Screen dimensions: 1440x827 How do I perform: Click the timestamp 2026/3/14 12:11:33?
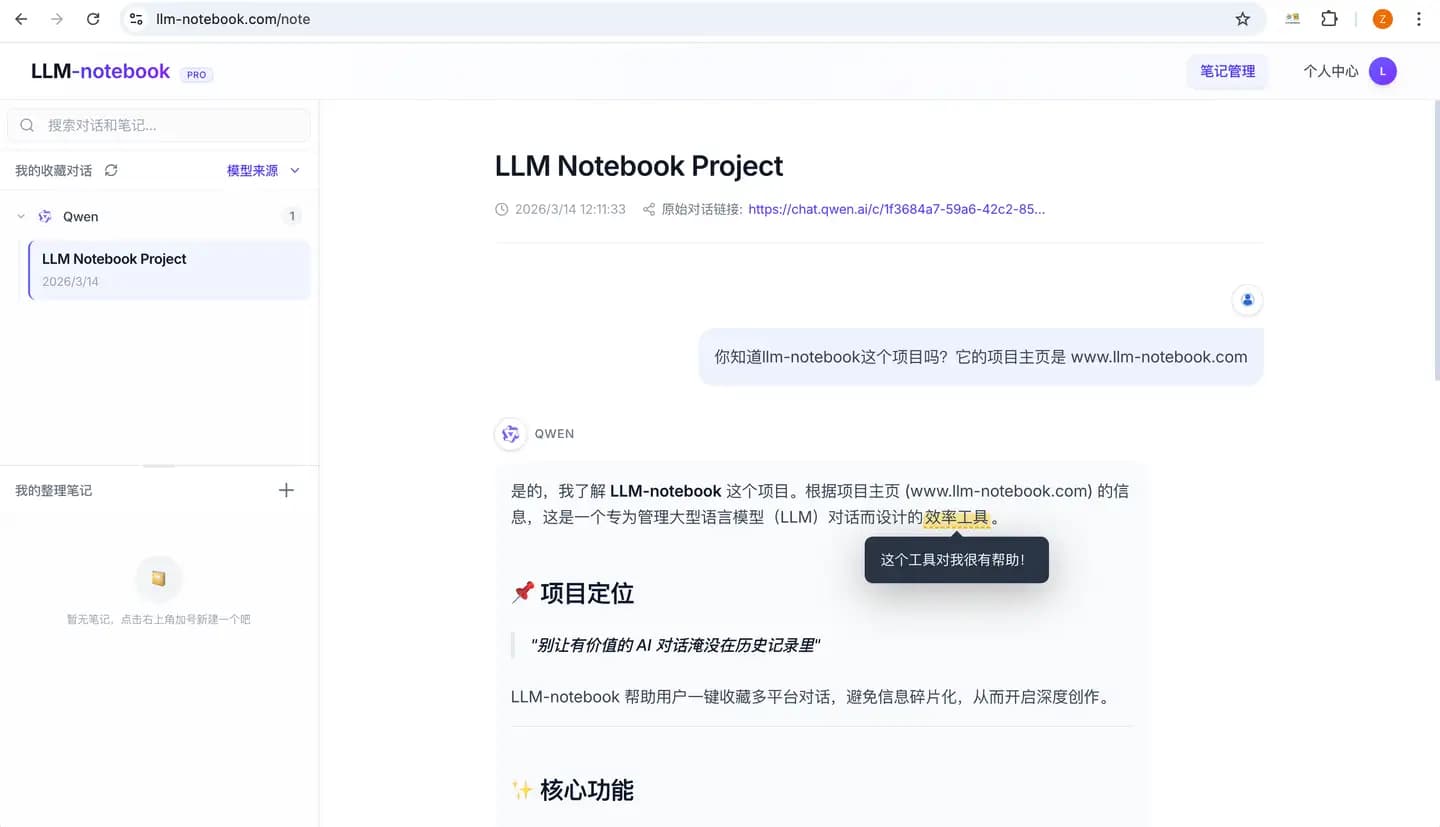click(570, 209)
